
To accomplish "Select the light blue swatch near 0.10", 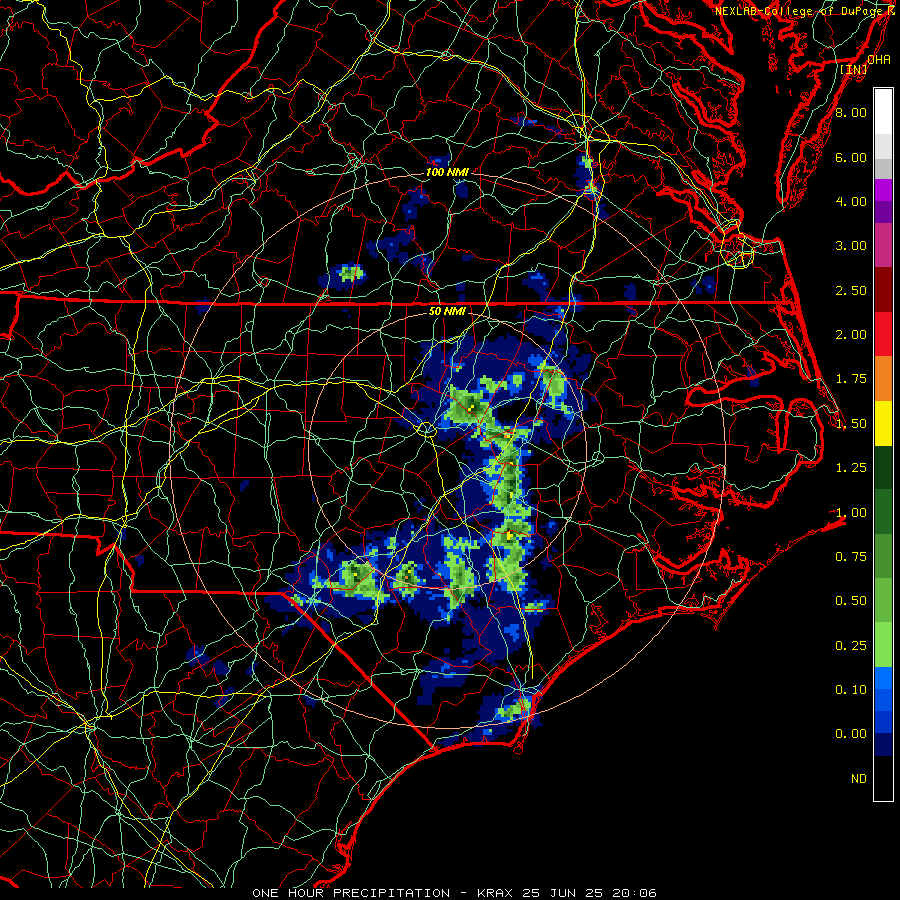I will point(883,678).
